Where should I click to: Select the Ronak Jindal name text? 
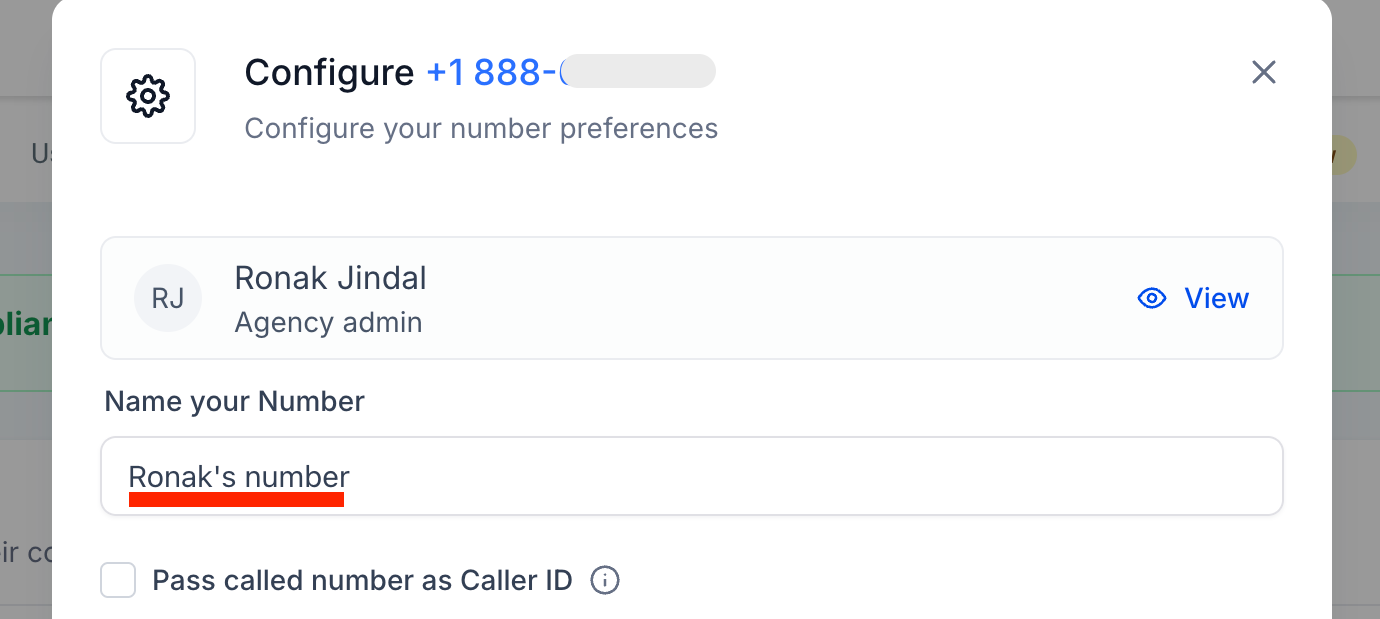click(330, 278)
